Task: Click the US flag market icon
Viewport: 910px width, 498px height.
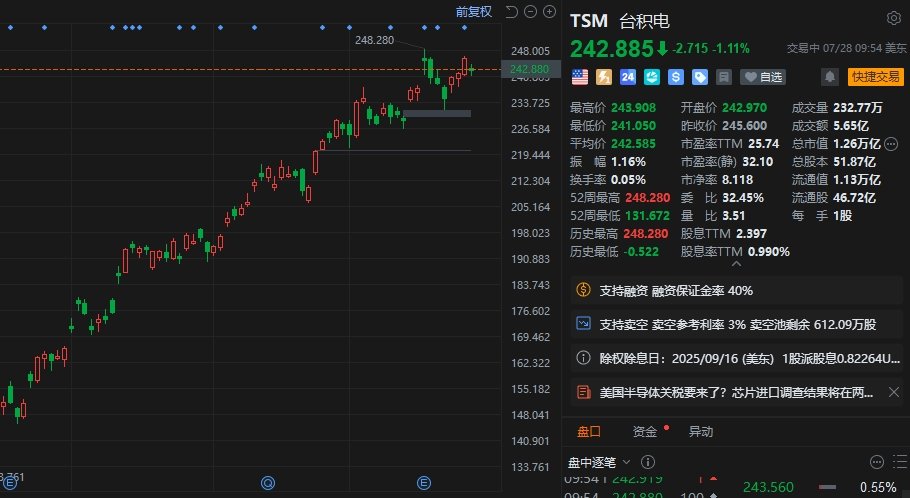Action: [x=580, y=77]
